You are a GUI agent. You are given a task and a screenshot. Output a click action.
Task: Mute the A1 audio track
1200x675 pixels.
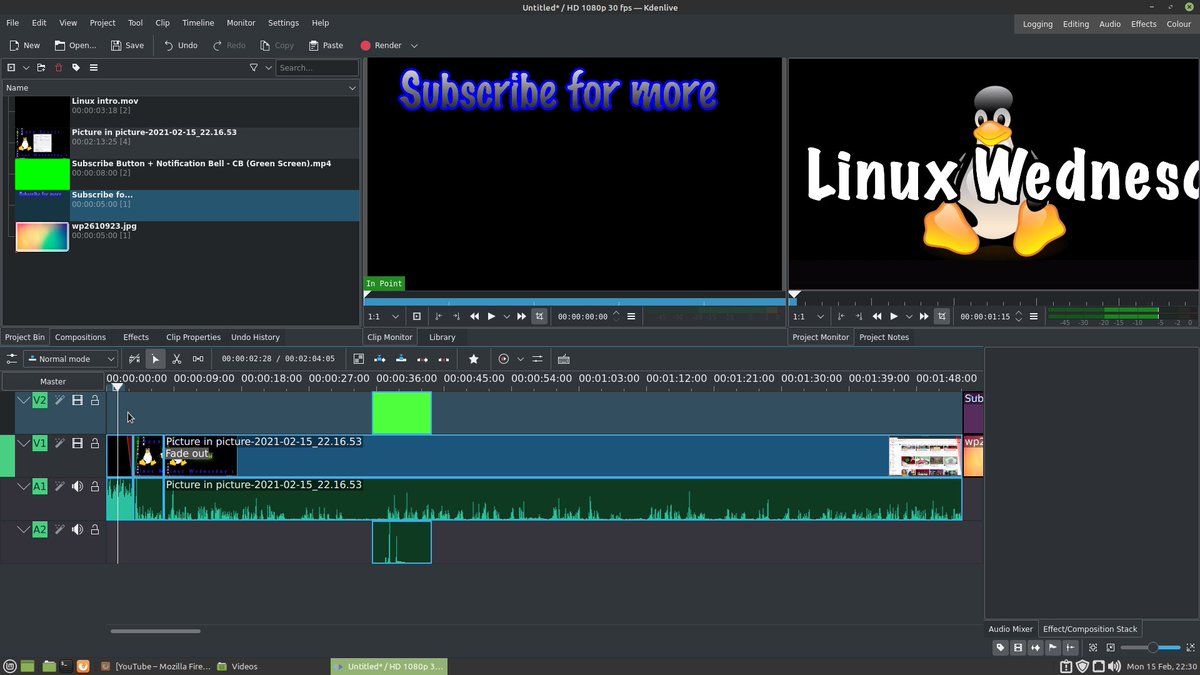(77, 487)
